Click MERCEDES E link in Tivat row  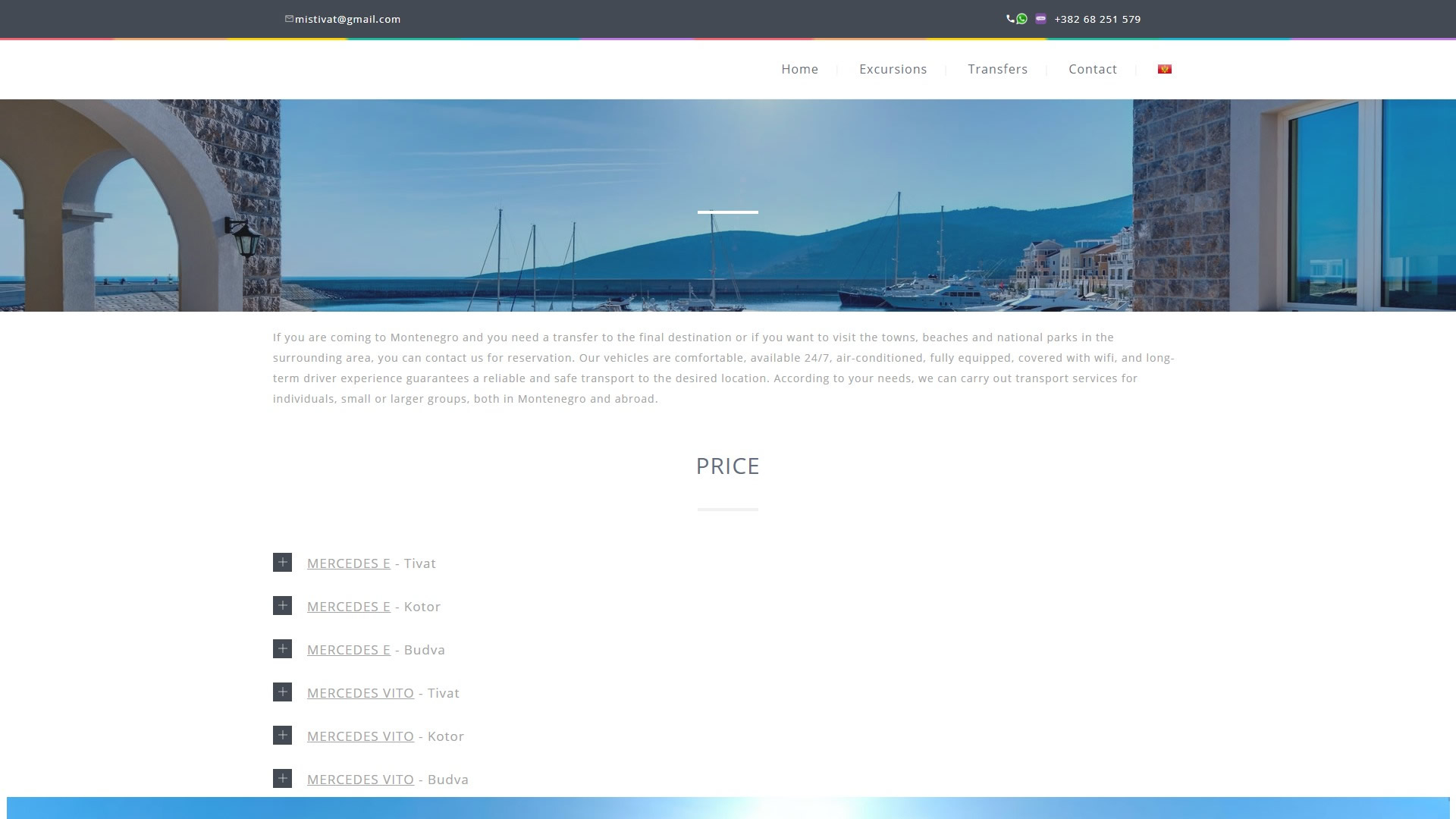[x=348, y=563]
